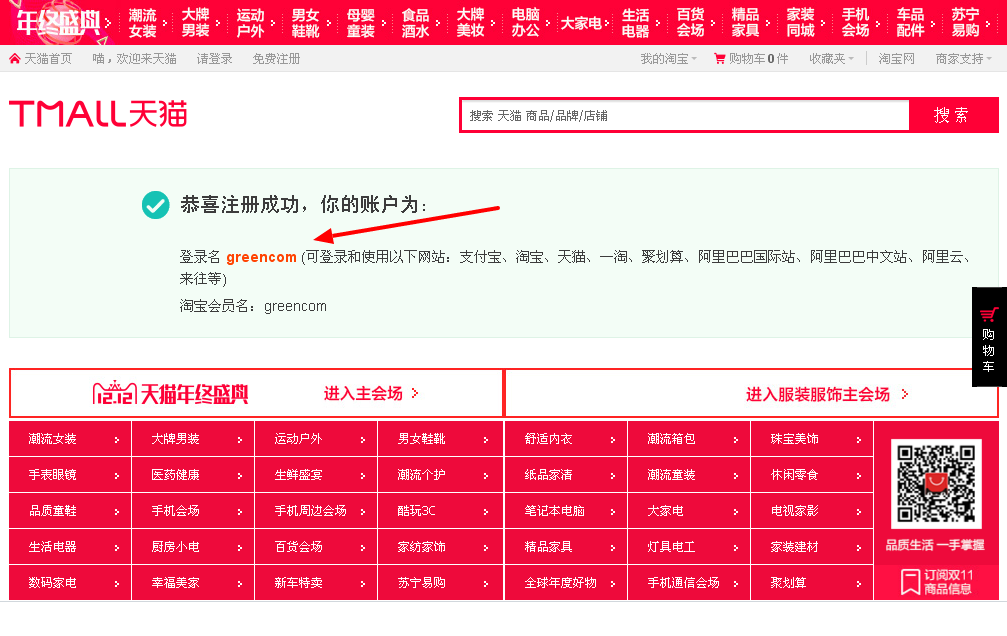Click the arrow next to 进入主会场
1007x636 pixels.
point(415,393)
